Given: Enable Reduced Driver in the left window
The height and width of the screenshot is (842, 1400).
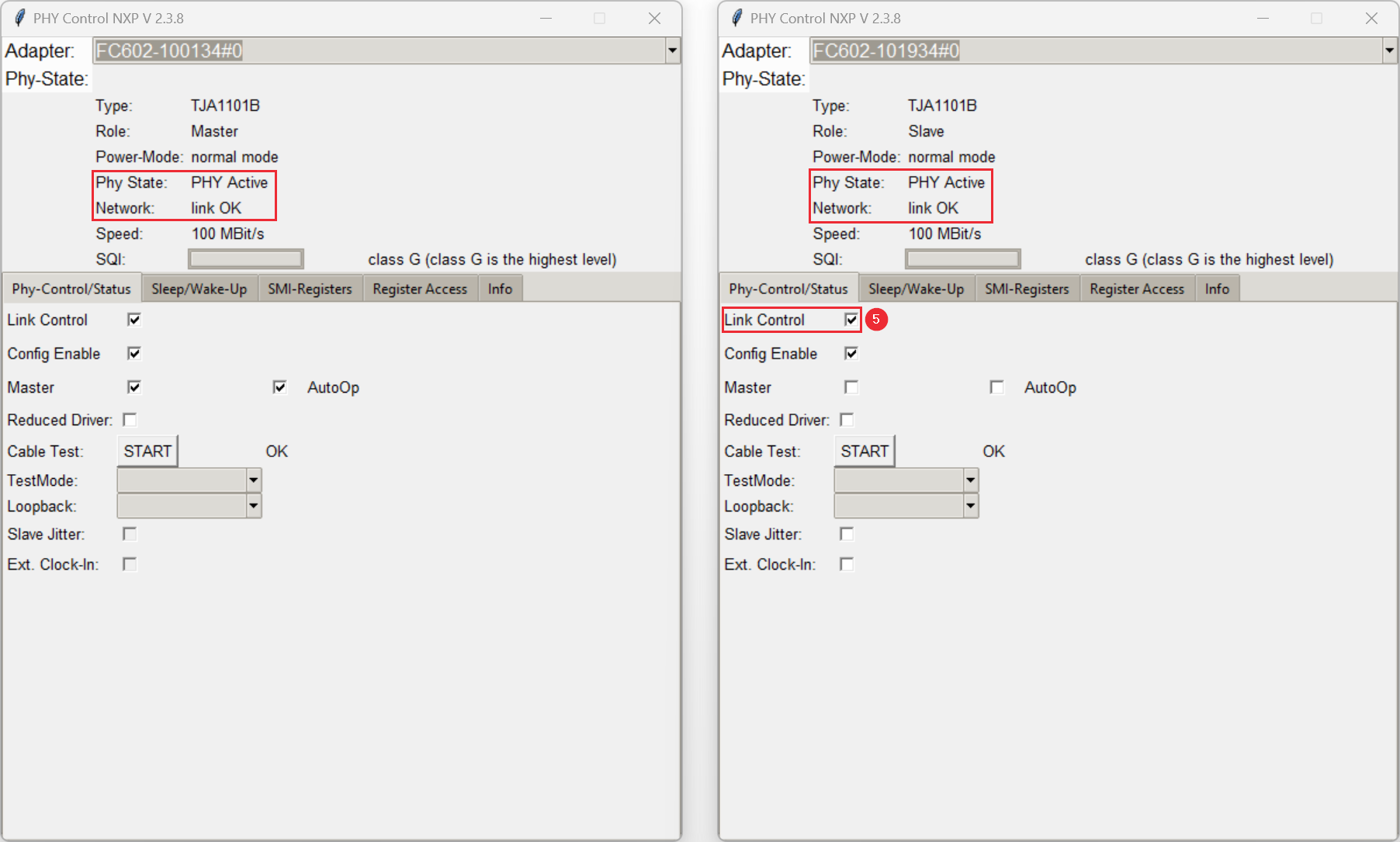Looking at the screenshot, I should click(130, 420).
